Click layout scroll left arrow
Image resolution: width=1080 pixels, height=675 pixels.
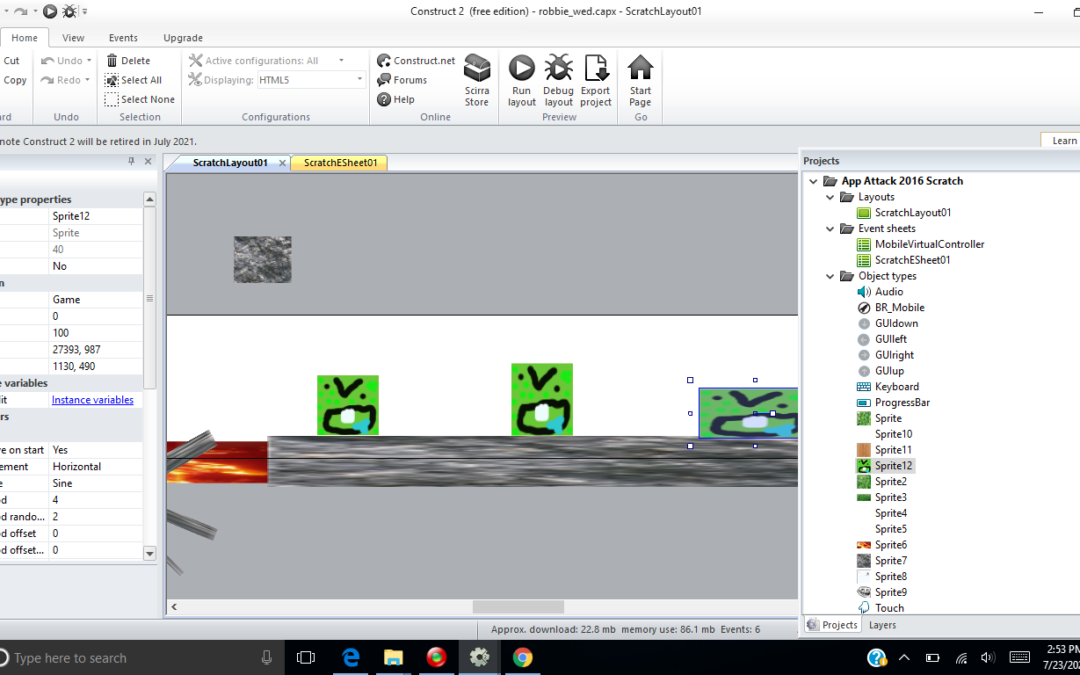point(174,607)
